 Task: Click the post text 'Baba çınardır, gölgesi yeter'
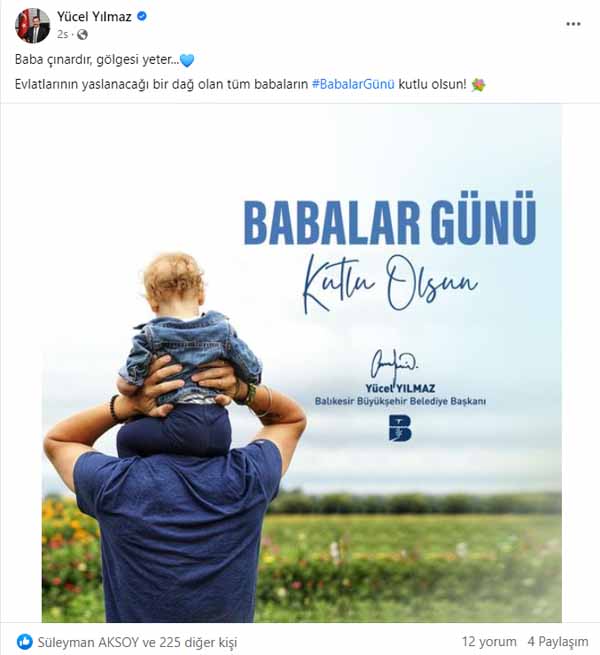point(94,60)
